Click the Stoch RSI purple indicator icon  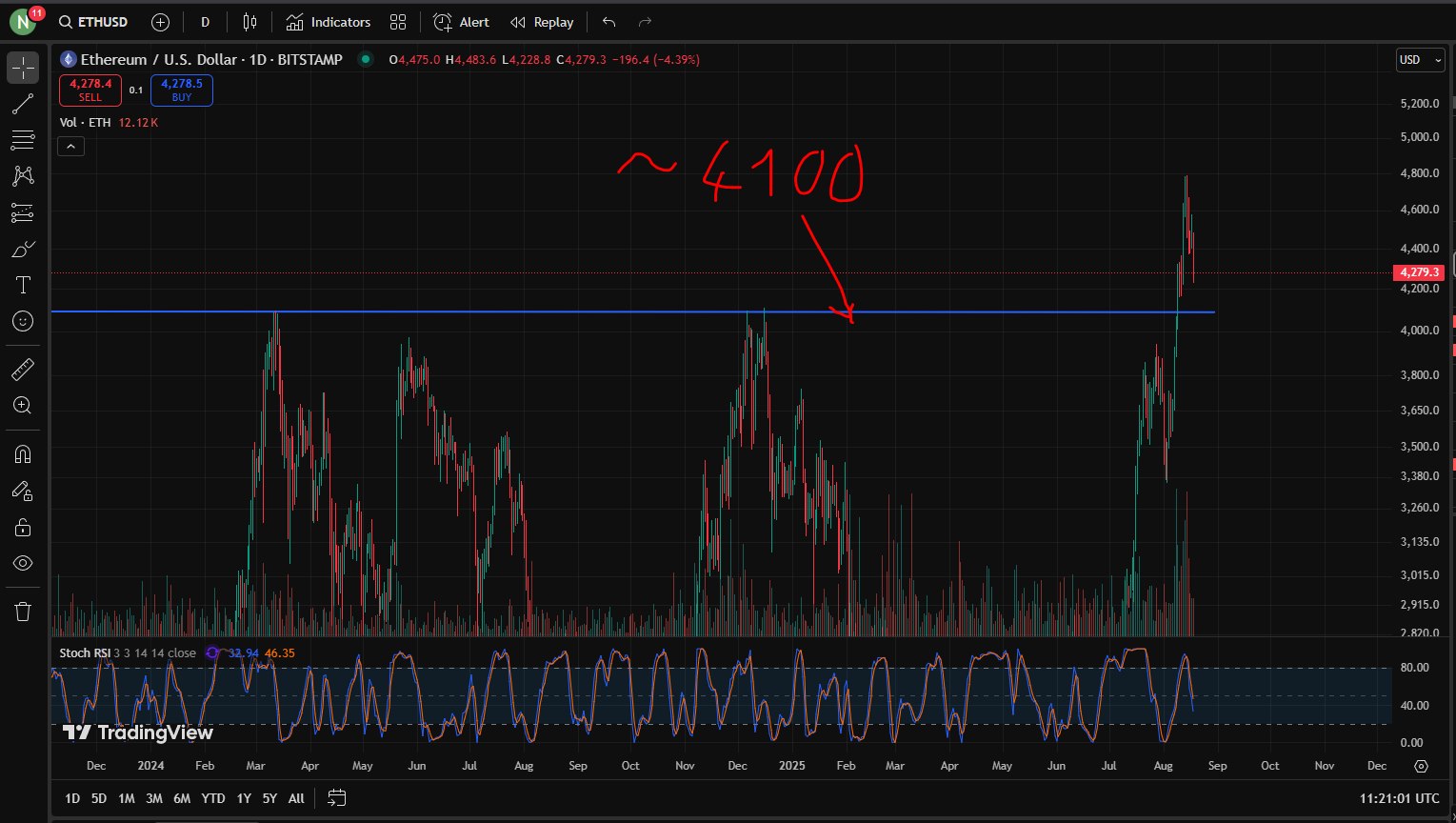click(x=212, y=652)
